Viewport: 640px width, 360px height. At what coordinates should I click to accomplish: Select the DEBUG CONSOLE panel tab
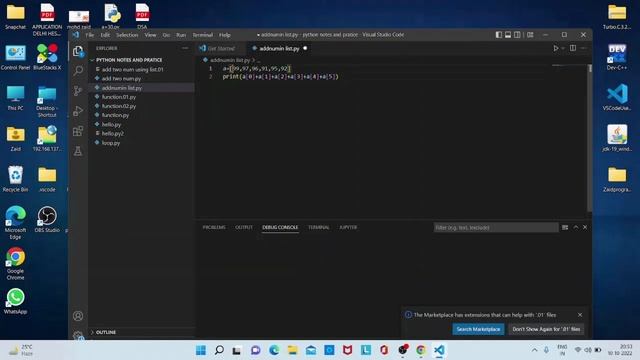[x=280, y=227]
